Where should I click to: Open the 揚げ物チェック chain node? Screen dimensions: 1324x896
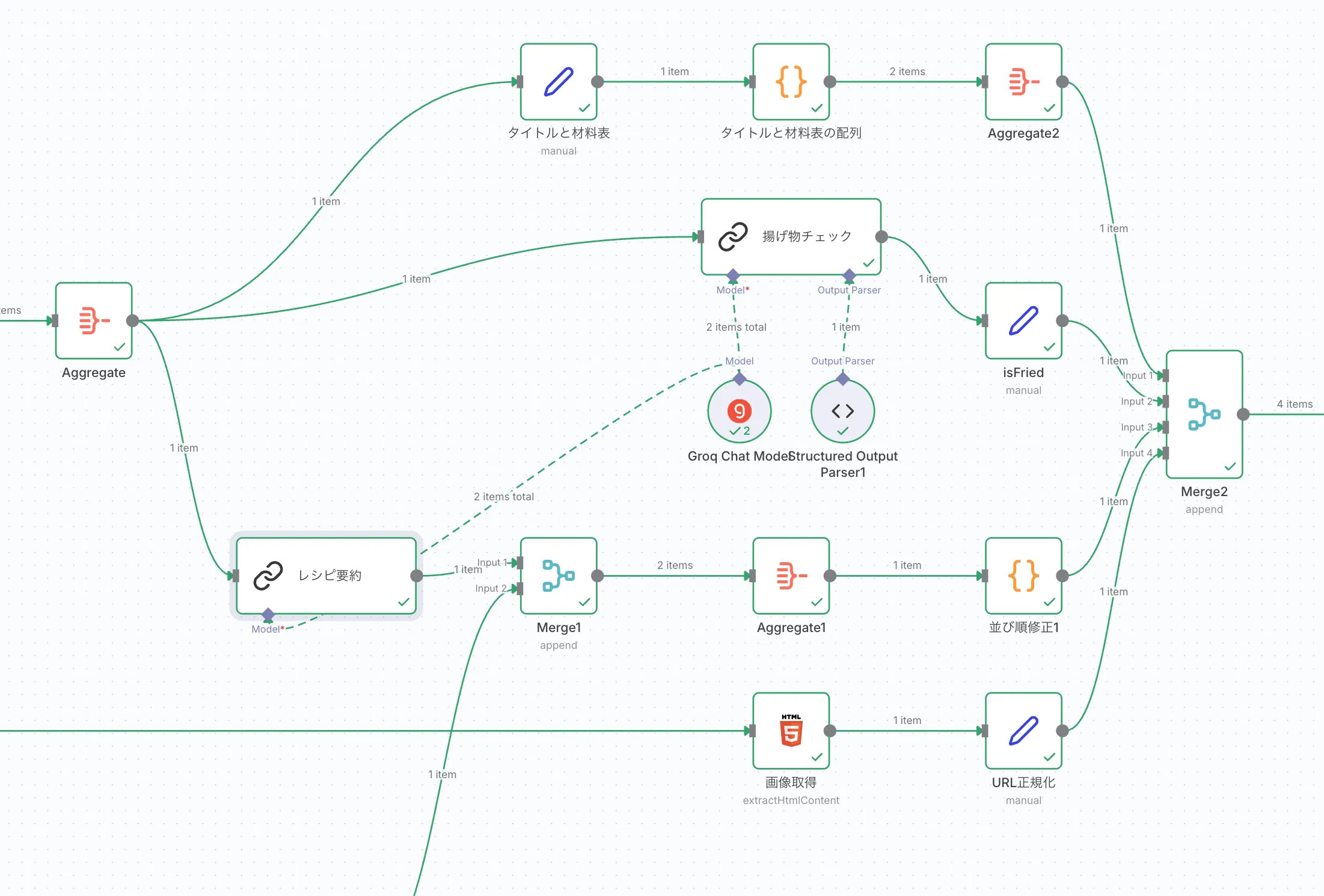pos(791,236)
